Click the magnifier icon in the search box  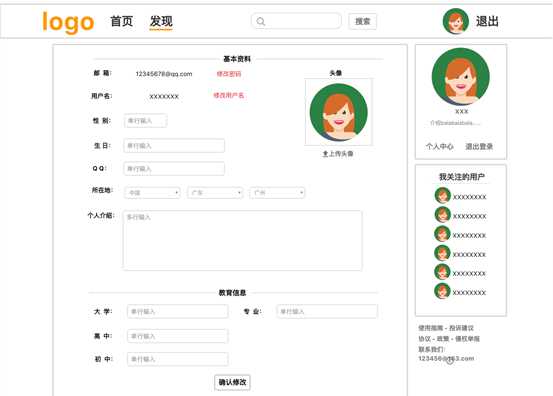point(261,22)
